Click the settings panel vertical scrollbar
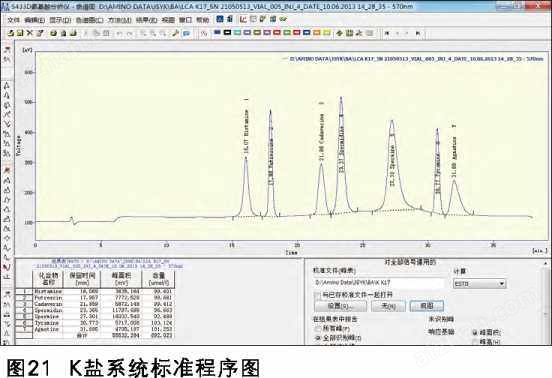Image resolution: width=552 pixels, height=378 pixels. 546,303
